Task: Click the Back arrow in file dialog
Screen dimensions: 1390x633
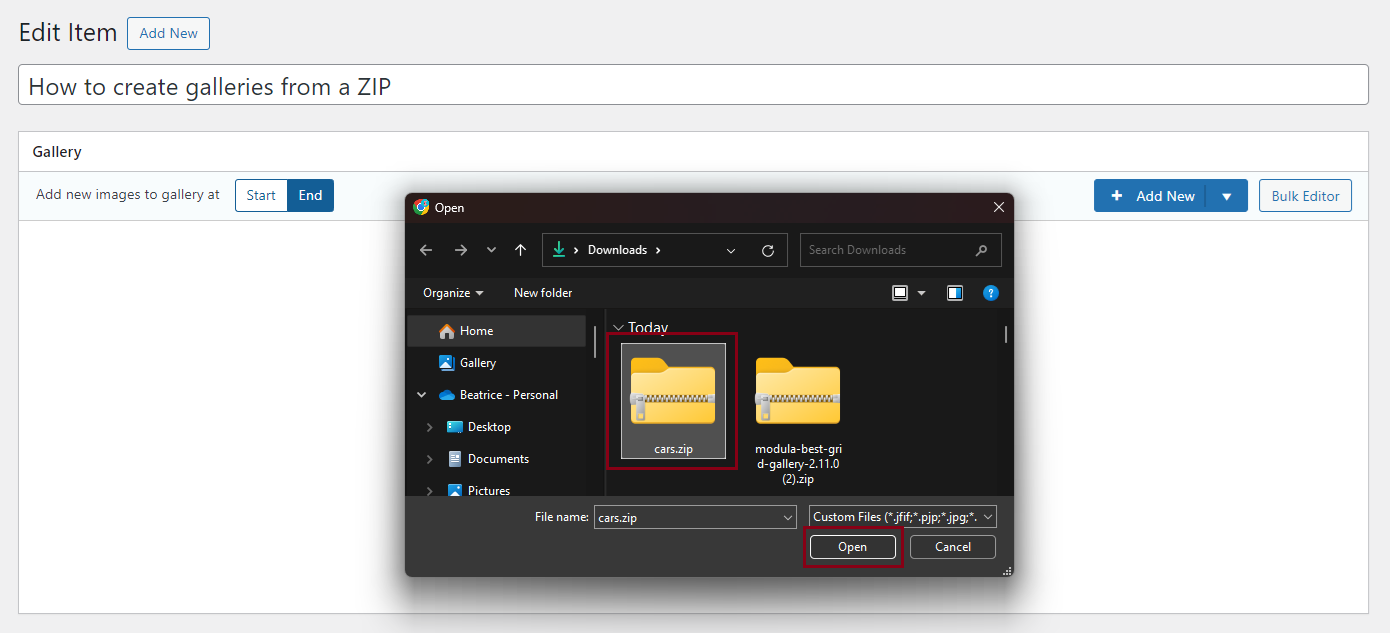Action: (x=426, y=250)
